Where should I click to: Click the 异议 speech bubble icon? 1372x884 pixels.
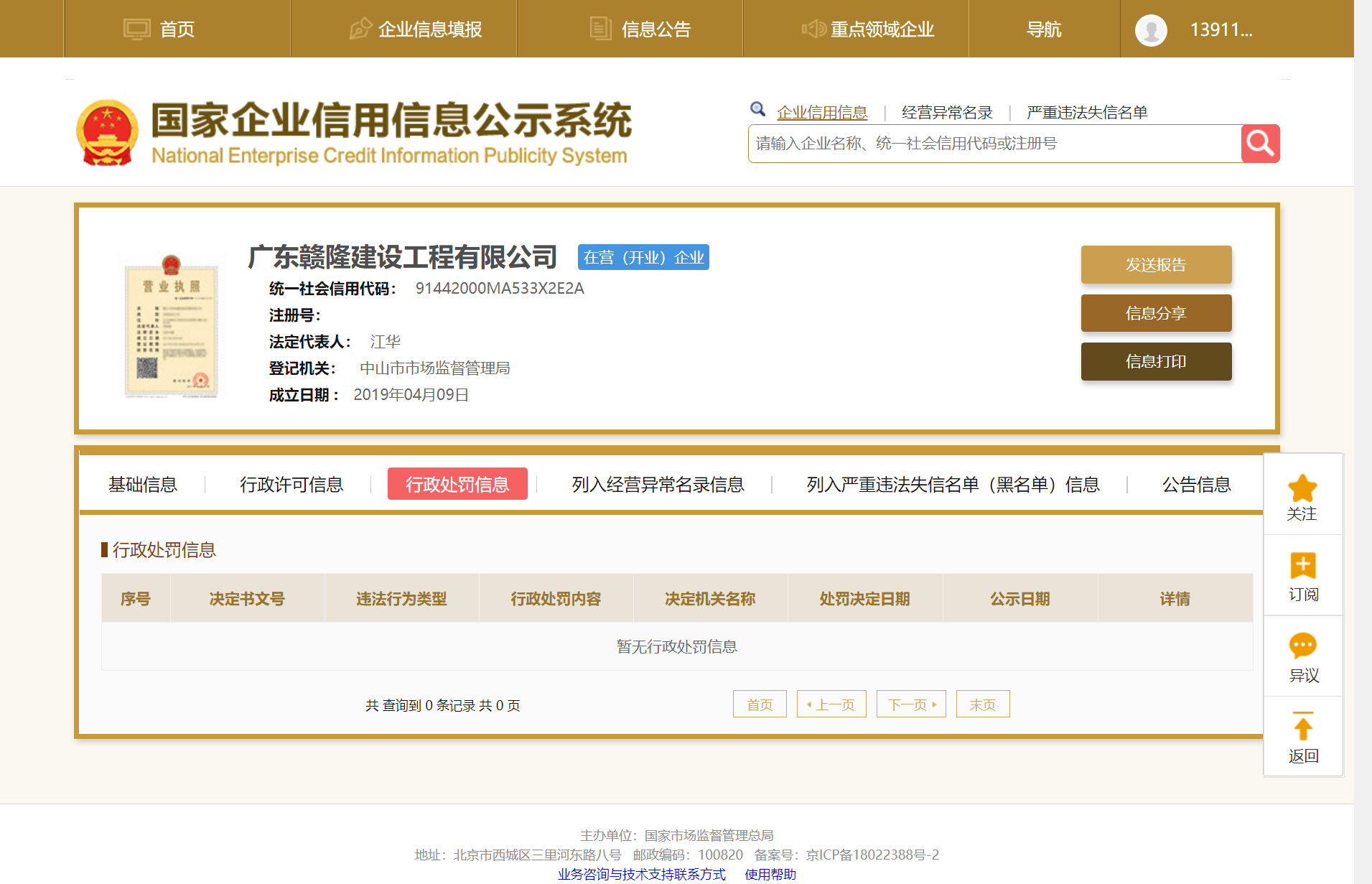[1302, 646]
